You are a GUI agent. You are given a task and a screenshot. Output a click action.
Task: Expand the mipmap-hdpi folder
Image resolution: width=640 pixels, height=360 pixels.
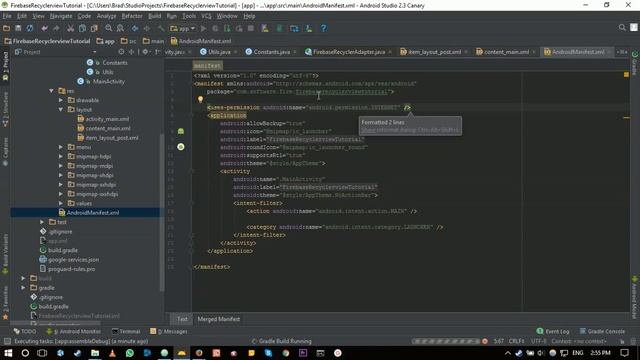point(61,156)
